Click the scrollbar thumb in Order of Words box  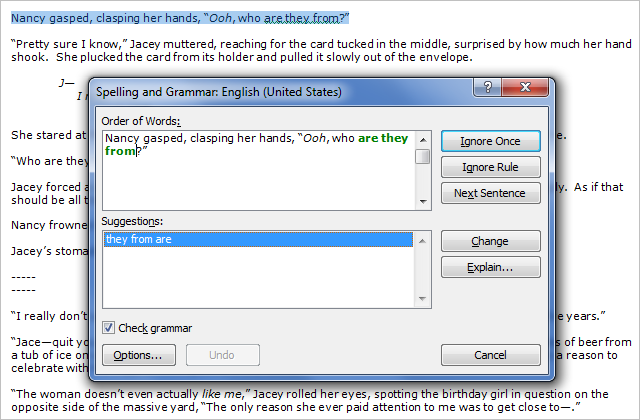point(423,156)
